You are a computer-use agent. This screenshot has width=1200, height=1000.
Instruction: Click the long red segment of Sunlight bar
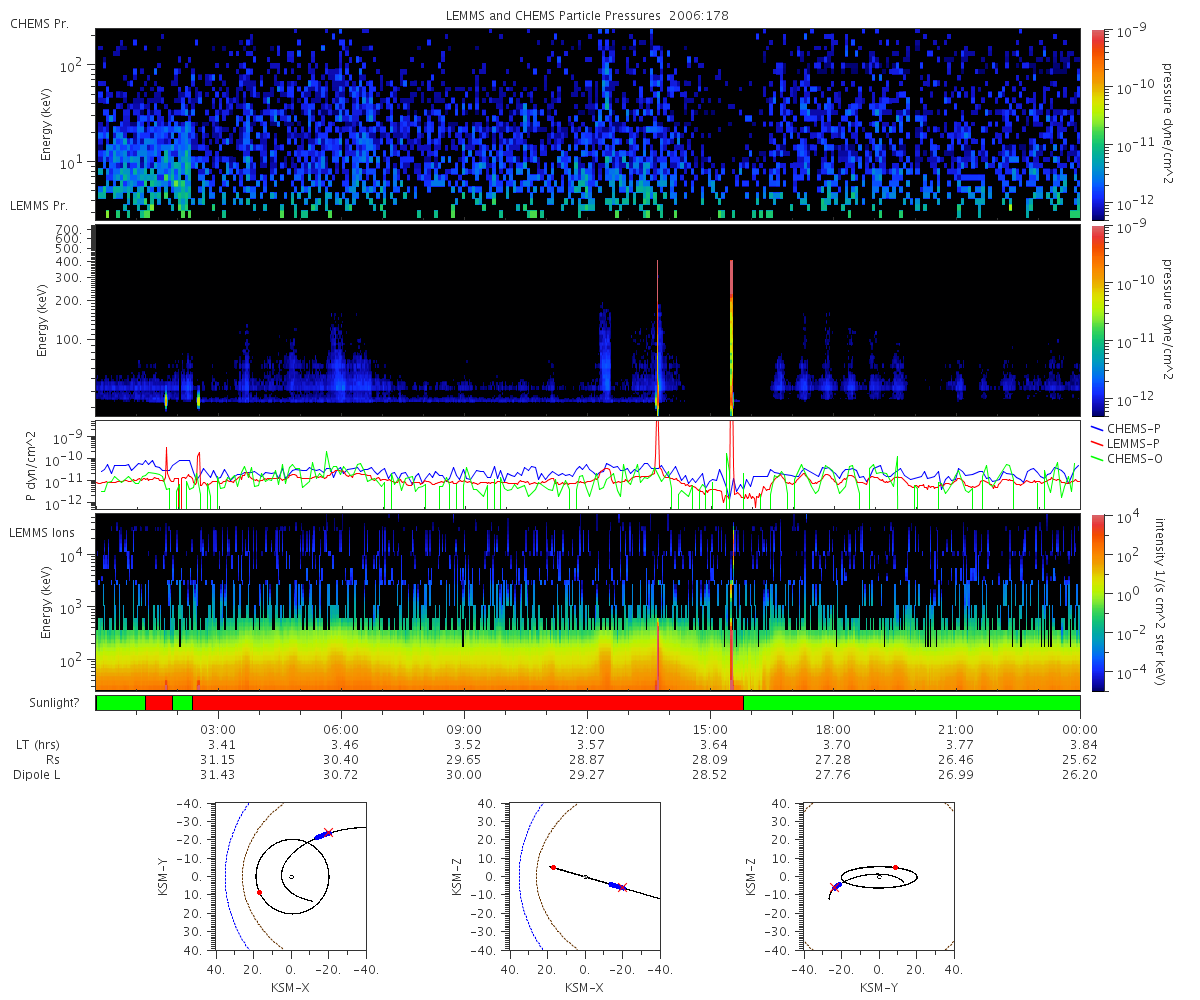(x=468, y=703)
